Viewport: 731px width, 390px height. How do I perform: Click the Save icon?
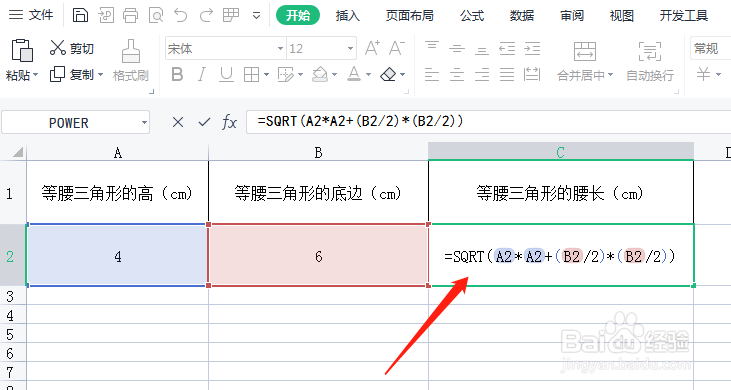coord(80,15)
